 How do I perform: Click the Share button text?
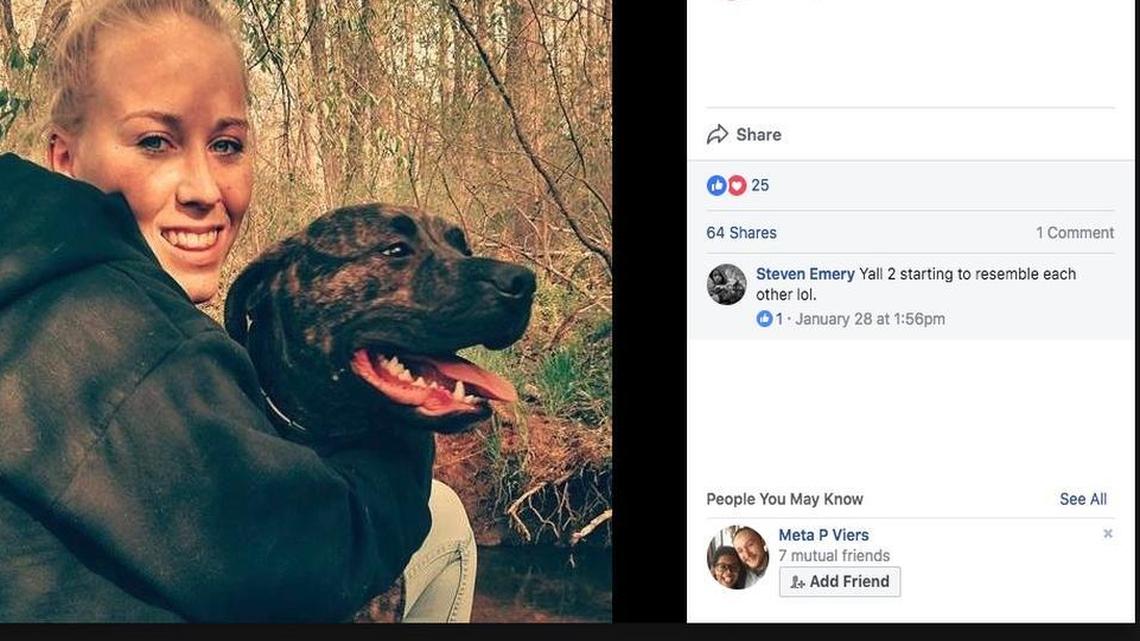click(757, 133)
